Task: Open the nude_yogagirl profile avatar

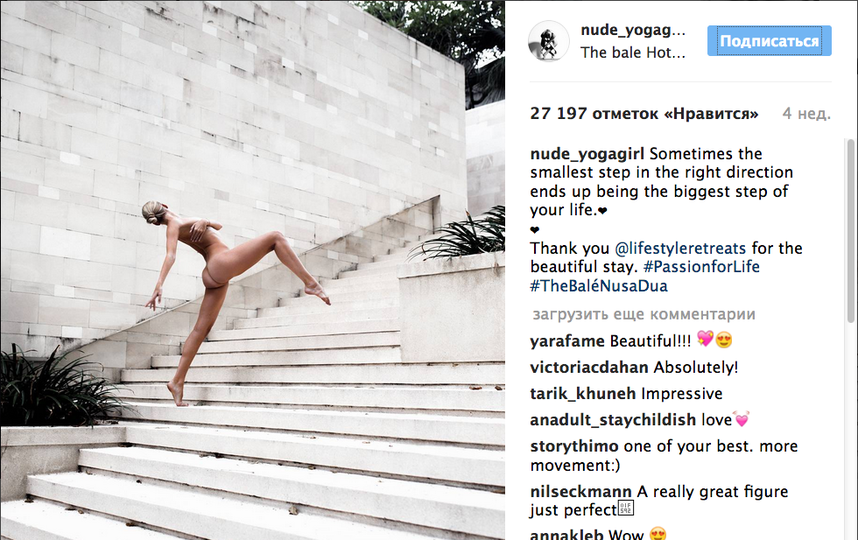Action: [549, 42]
